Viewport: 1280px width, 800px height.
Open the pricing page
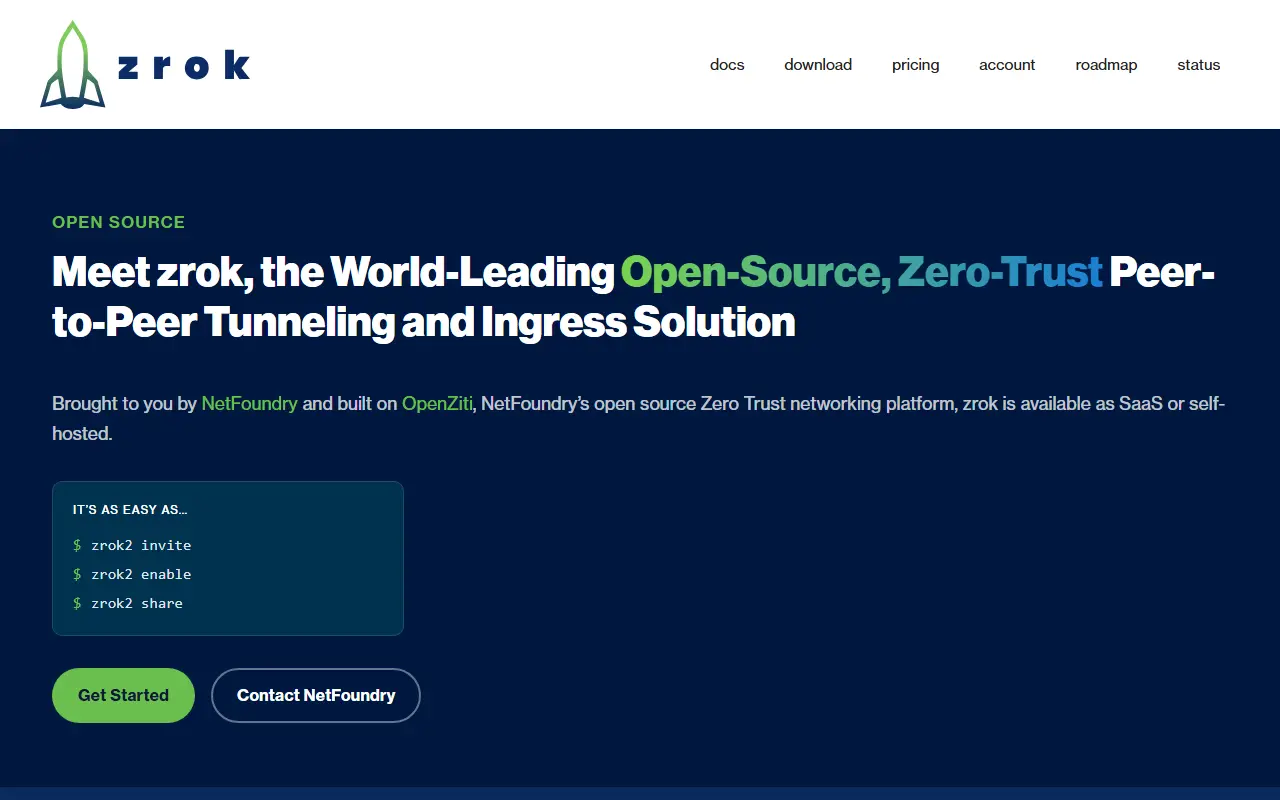916,64
